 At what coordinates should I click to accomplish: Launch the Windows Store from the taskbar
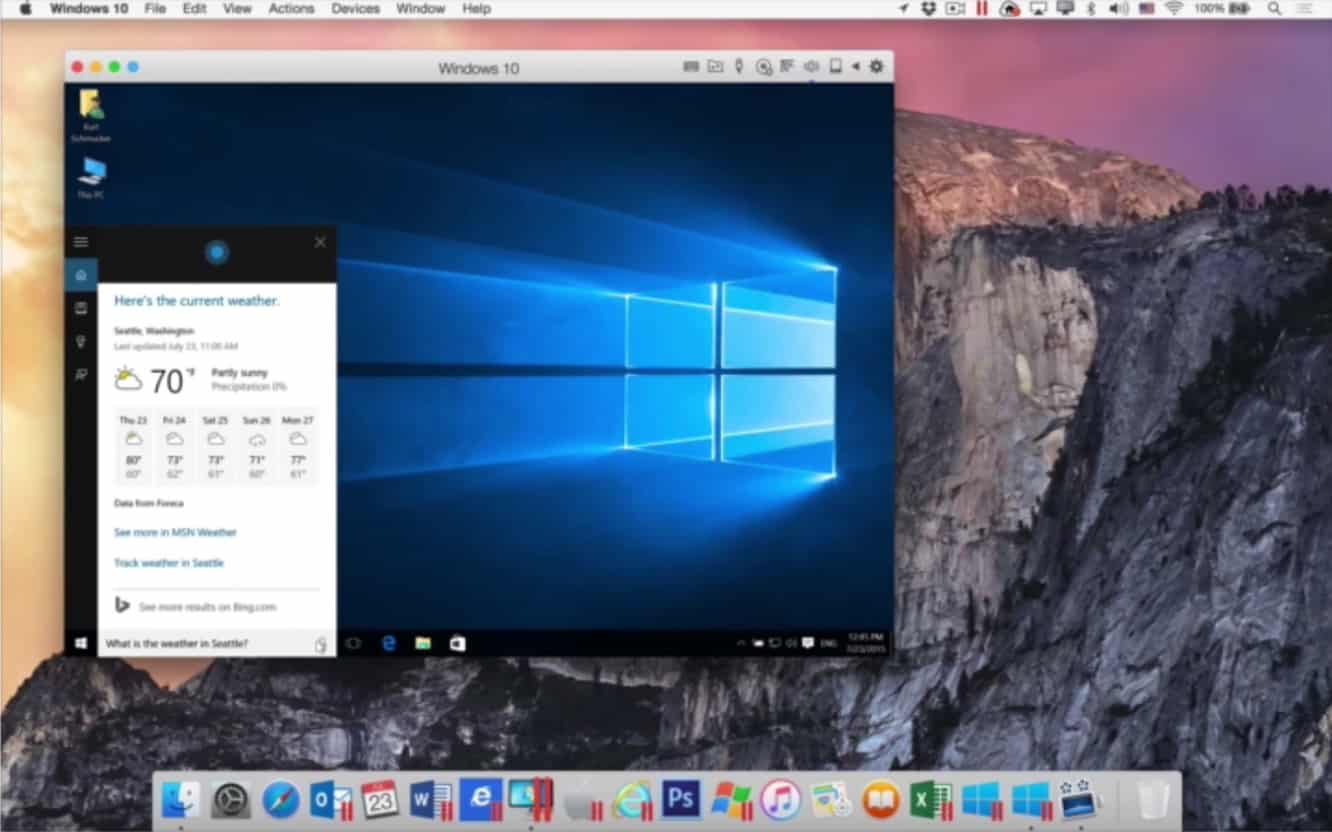457,644
